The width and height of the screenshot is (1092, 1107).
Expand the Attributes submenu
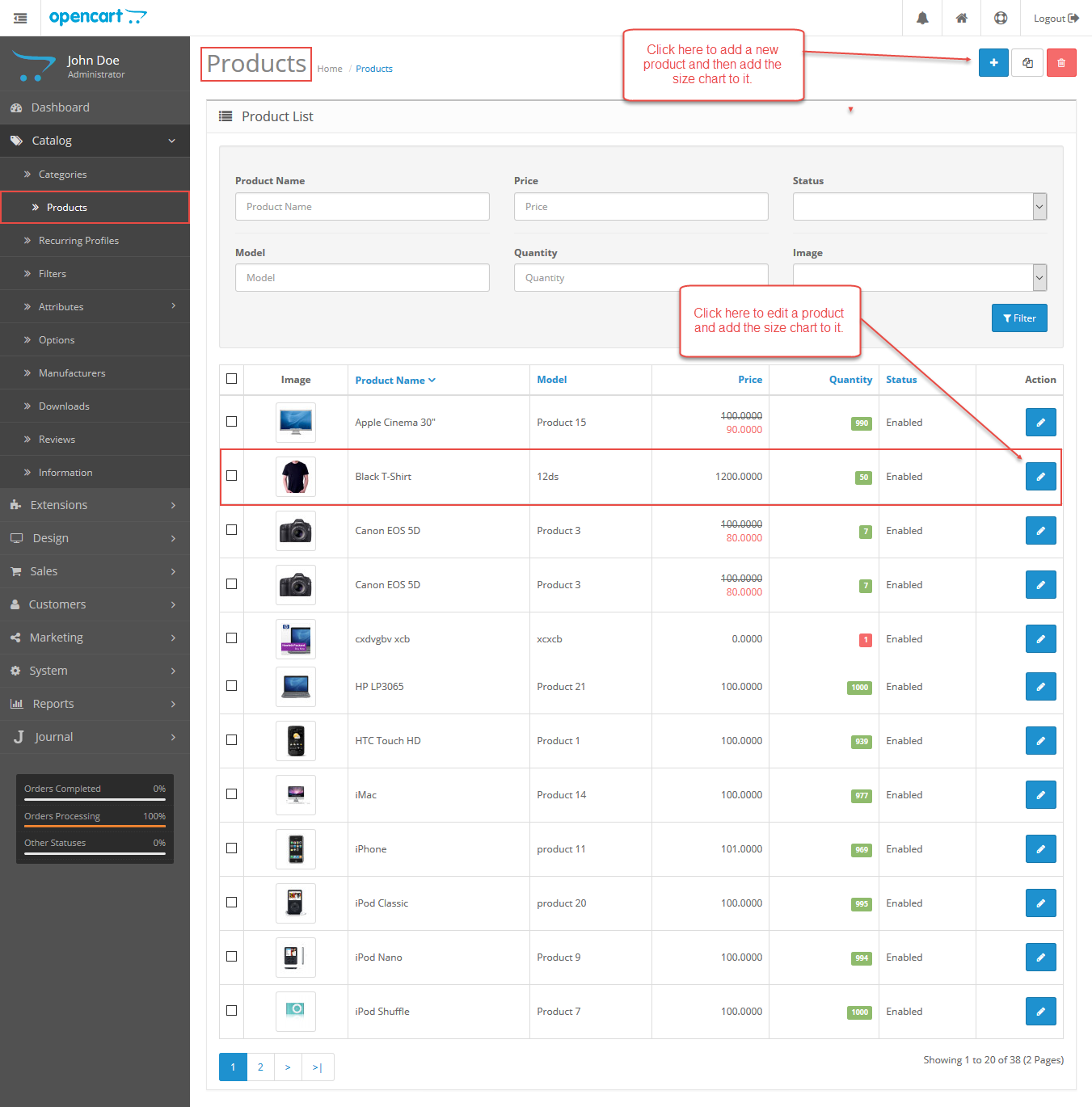click(95, 307)
